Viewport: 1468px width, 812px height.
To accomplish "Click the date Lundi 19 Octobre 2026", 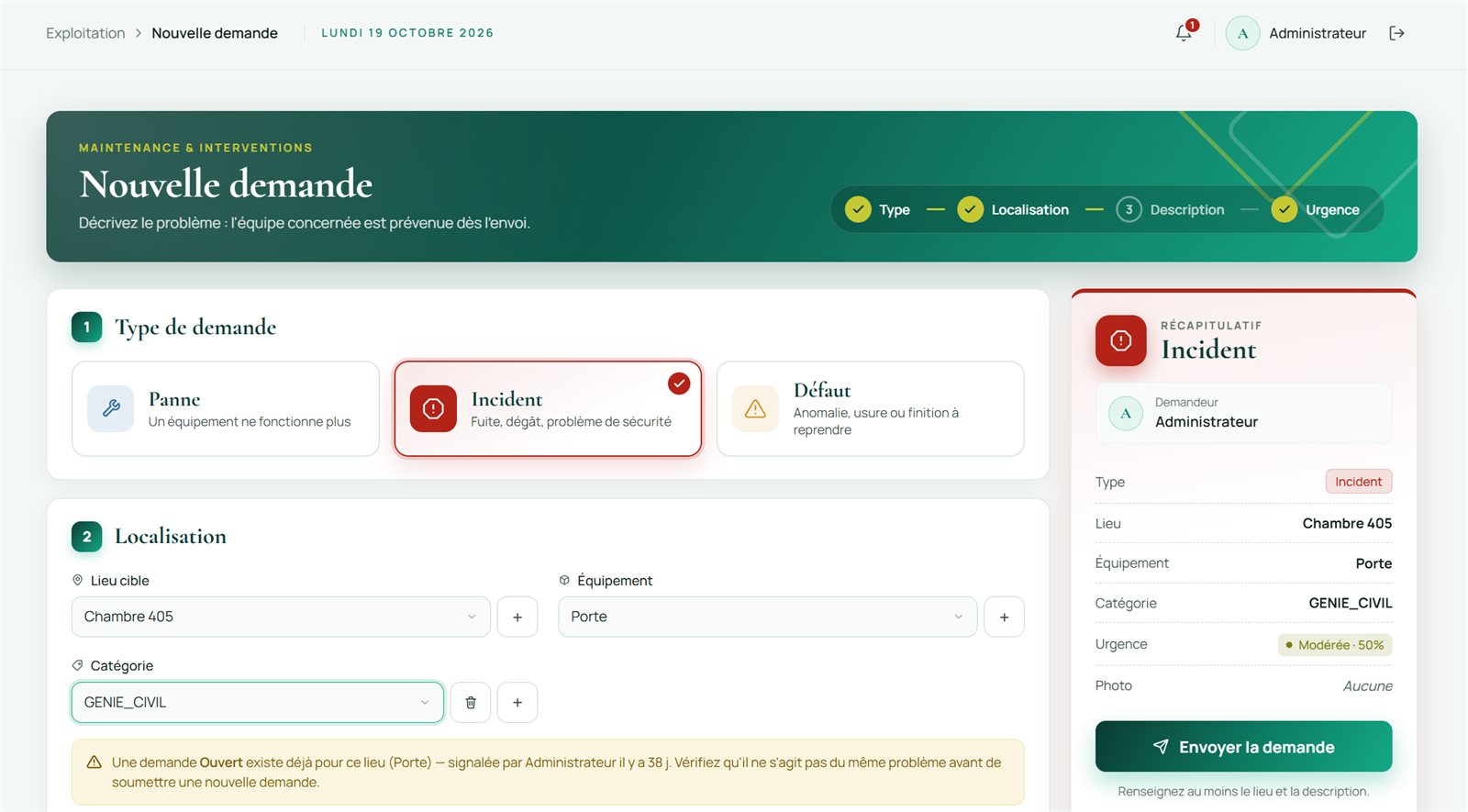I will (x=407, y=33).
